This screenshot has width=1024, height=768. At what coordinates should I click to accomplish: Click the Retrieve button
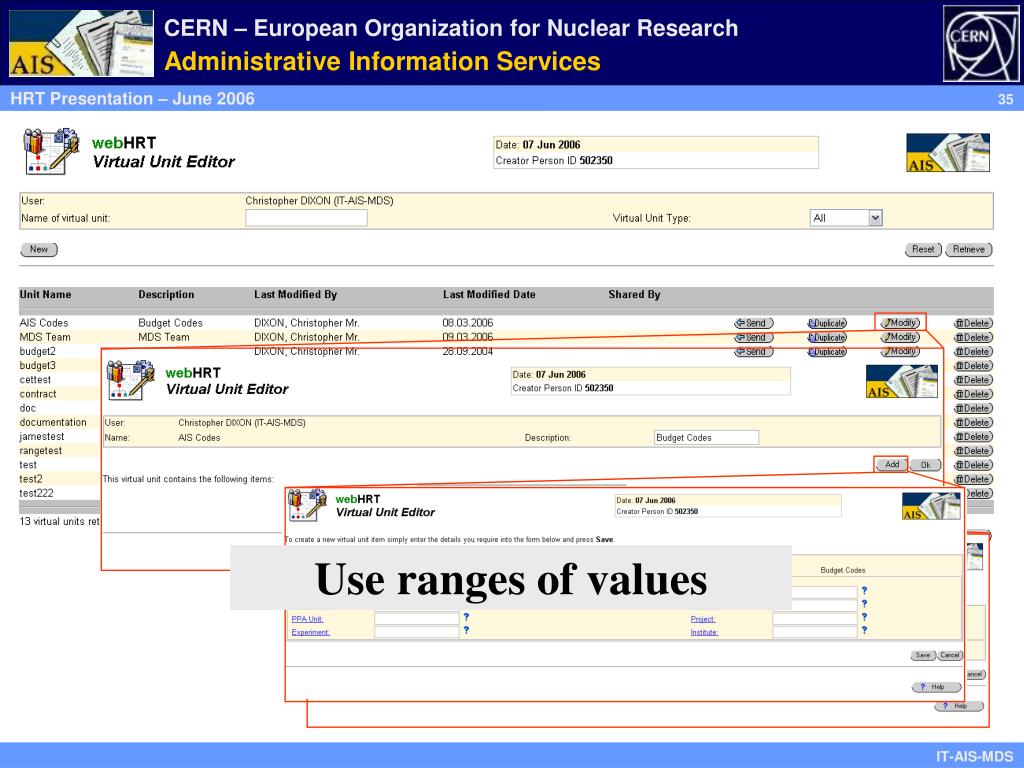[x=968, y=249]
